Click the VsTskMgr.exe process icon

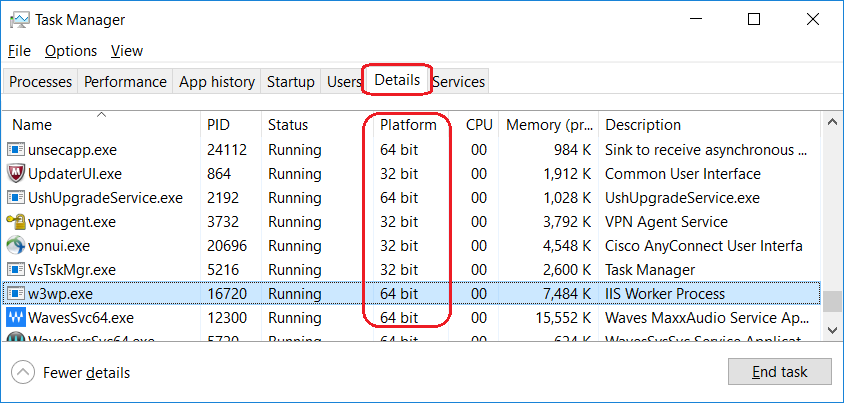click(16, 270)
